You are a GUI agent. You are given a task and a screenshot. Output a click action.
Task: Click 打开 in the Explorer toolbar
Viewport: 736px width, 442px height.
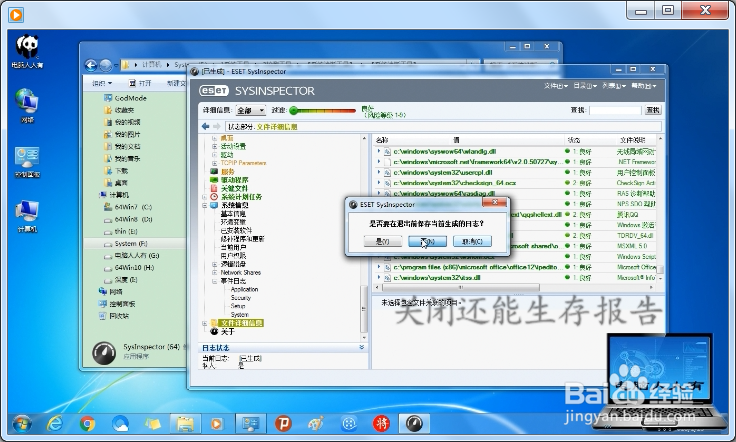[140, 83]
